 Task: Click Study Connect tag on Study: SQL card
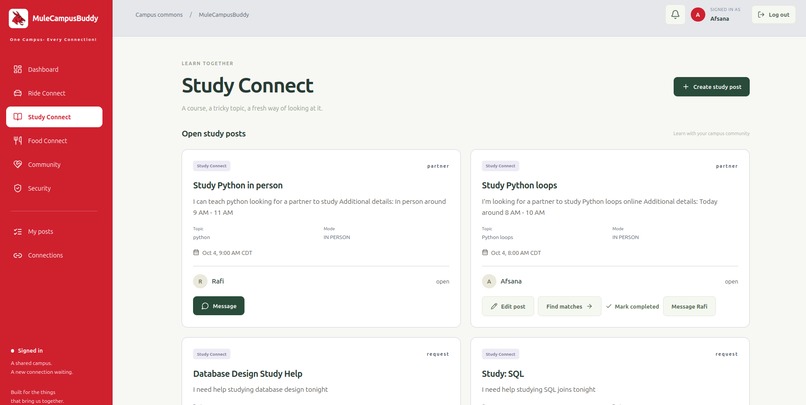coord(501,354)
